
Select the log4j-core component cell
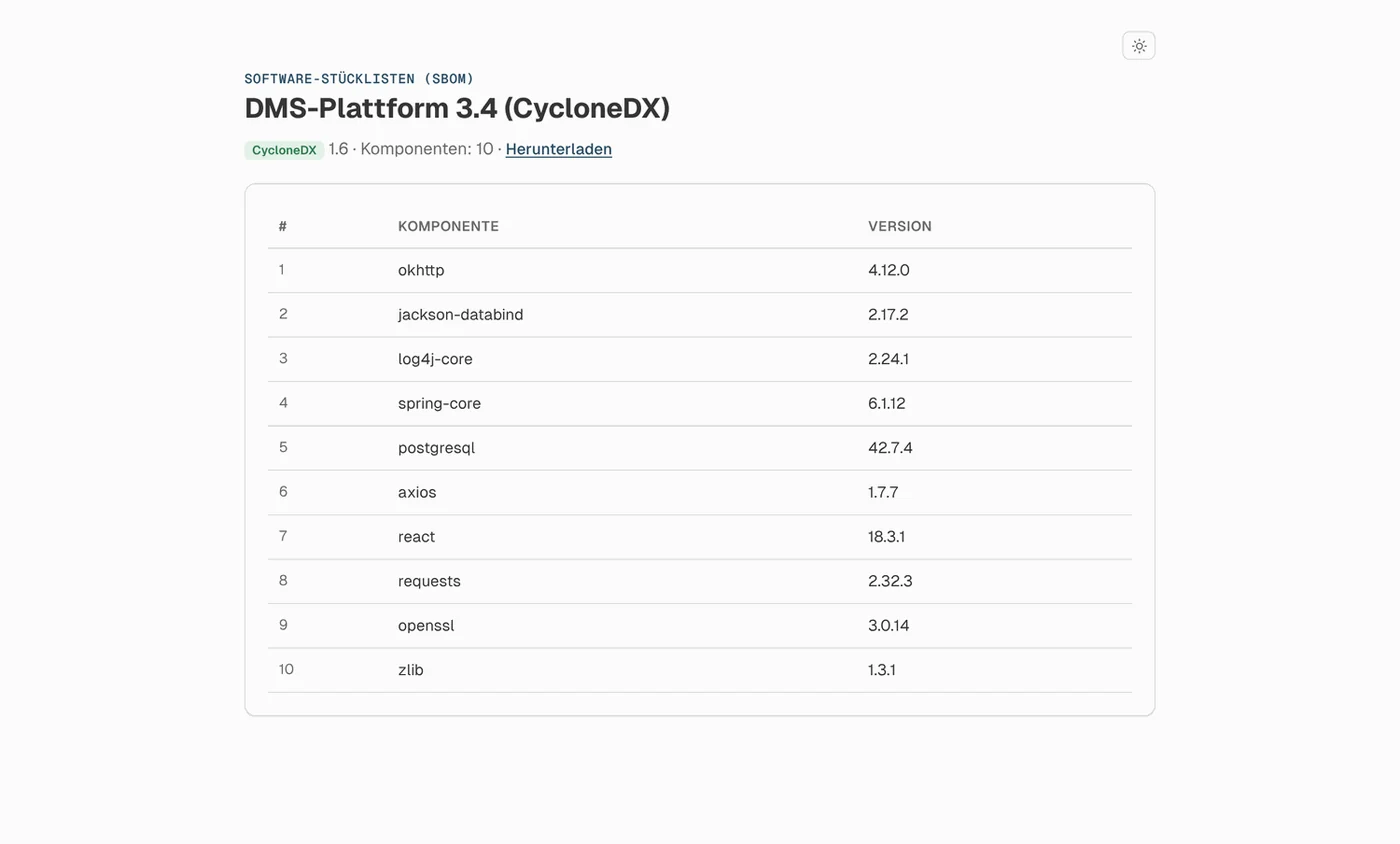[435, 359]
